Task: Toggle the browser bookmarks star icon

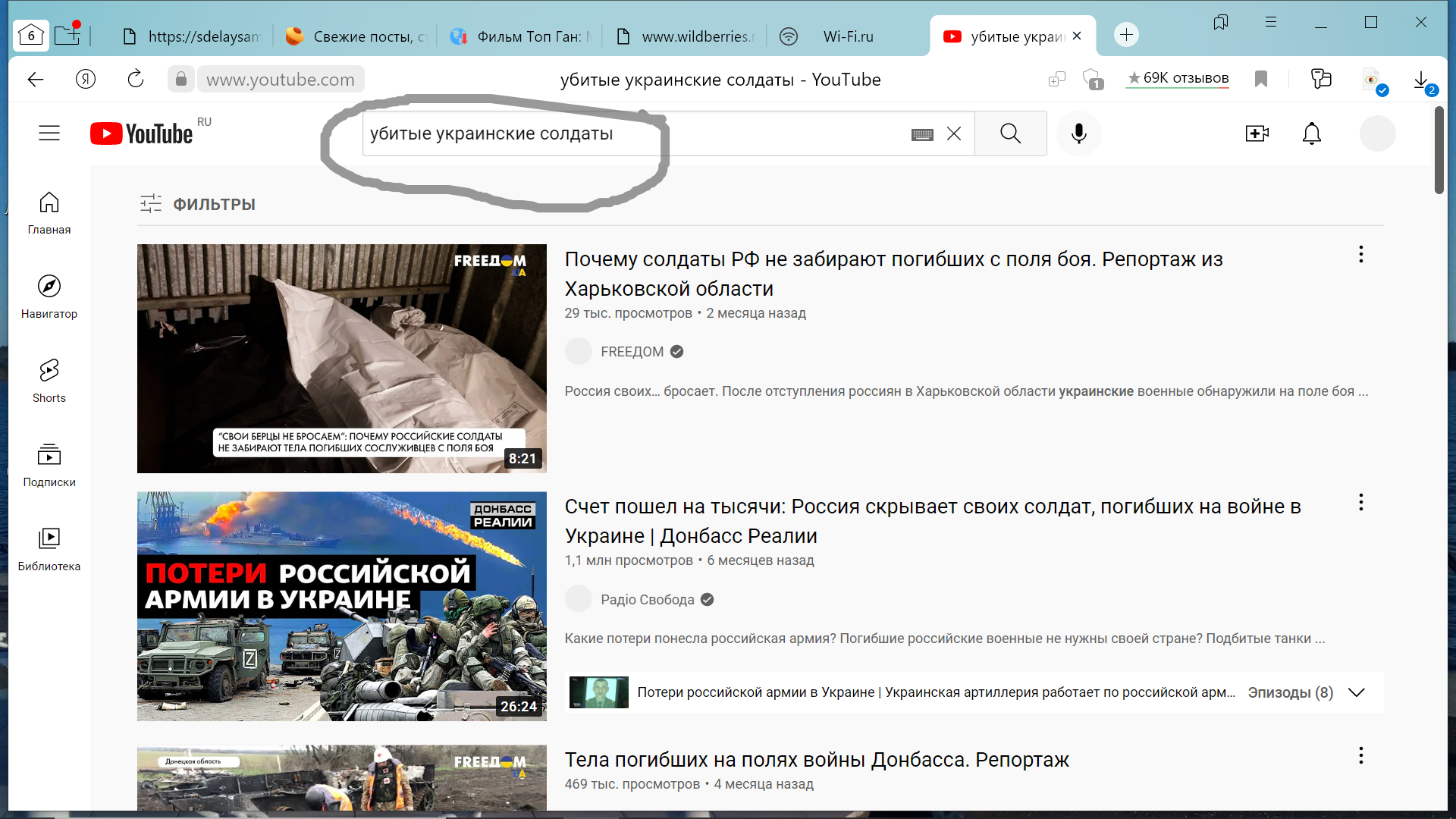Action: coord(1262,79)
